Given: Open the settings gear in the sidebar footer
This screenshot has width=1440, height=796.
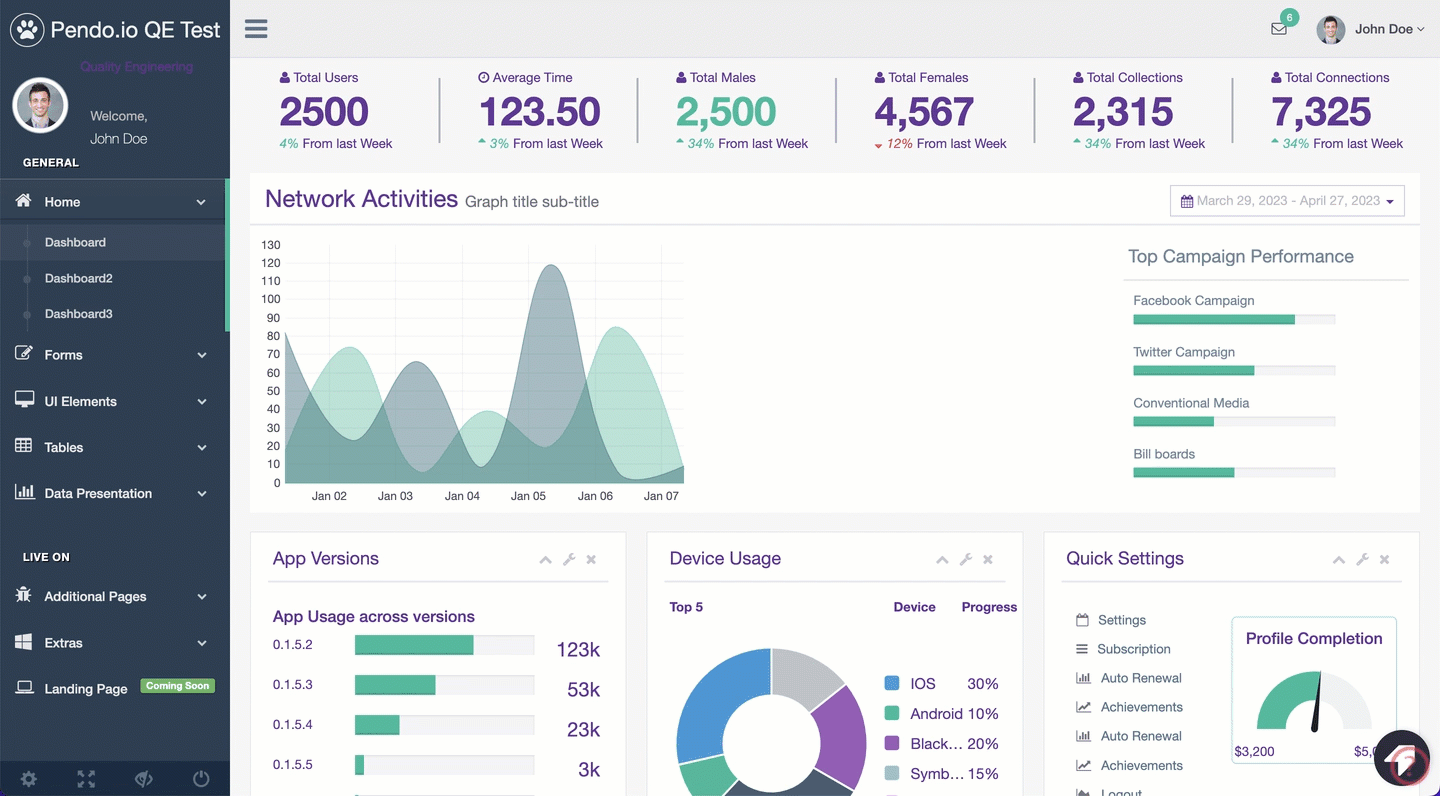Looking at the screenshot, I should pyautogui.click(x=29, y=779).
